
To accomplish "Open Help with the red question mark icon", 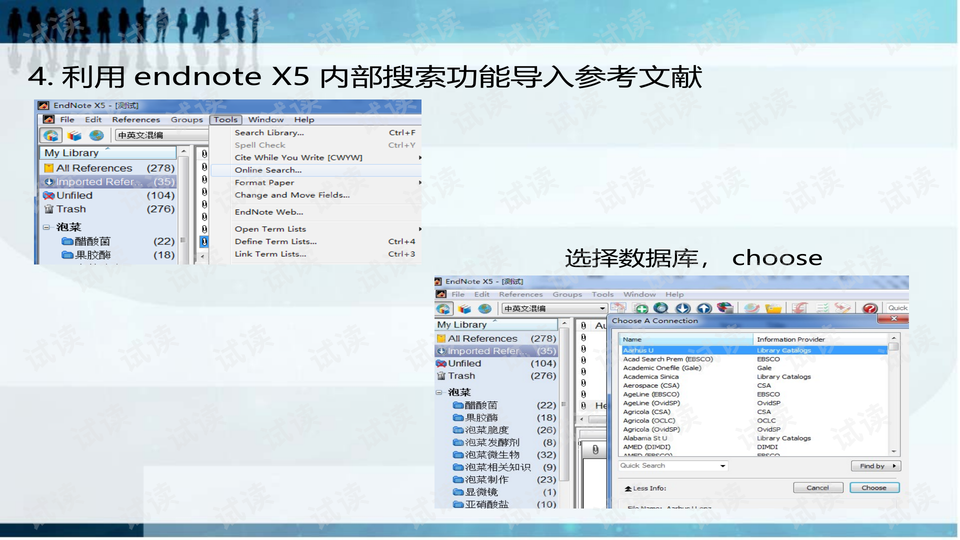I will (x=870, y=309).
